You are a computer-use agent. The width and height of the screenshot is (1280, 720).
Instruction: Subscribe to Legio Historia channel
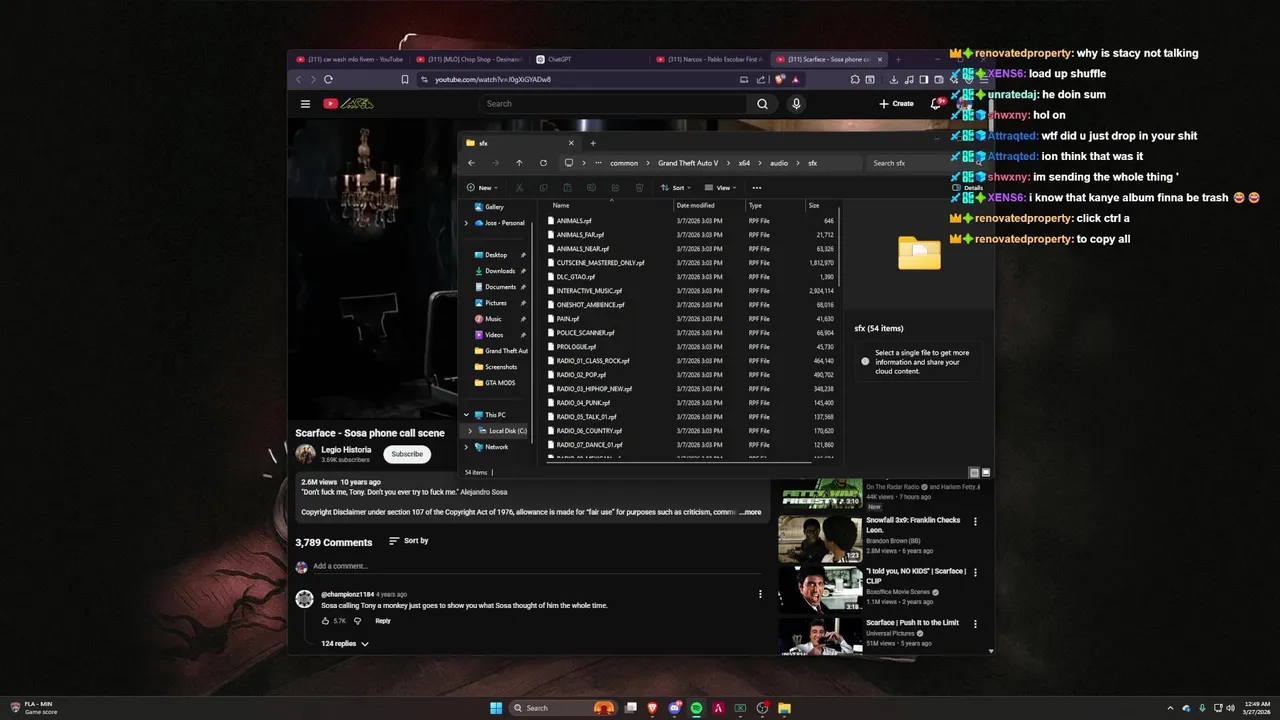pos(406,454)
